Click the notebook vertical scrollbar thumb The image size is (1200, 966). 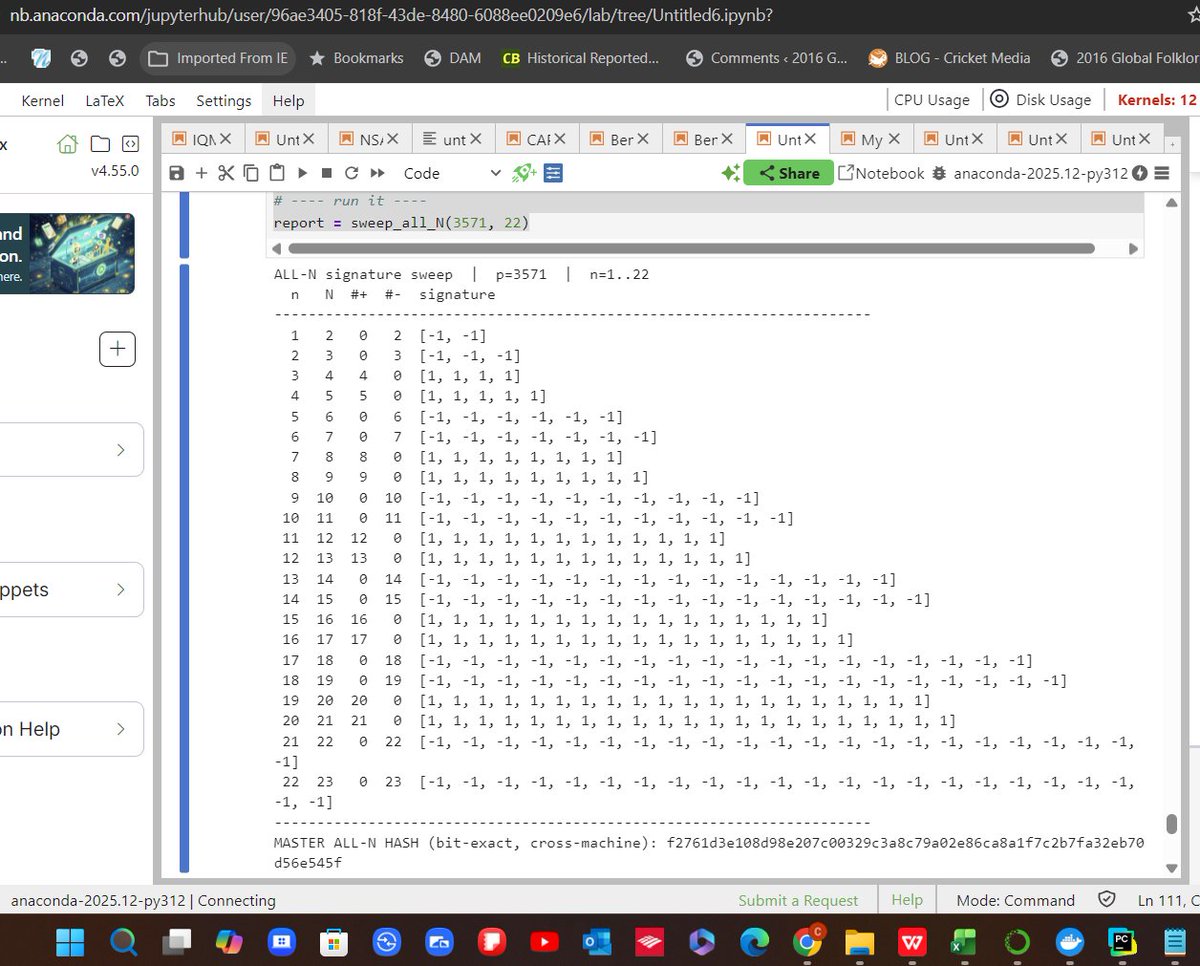1171,823
